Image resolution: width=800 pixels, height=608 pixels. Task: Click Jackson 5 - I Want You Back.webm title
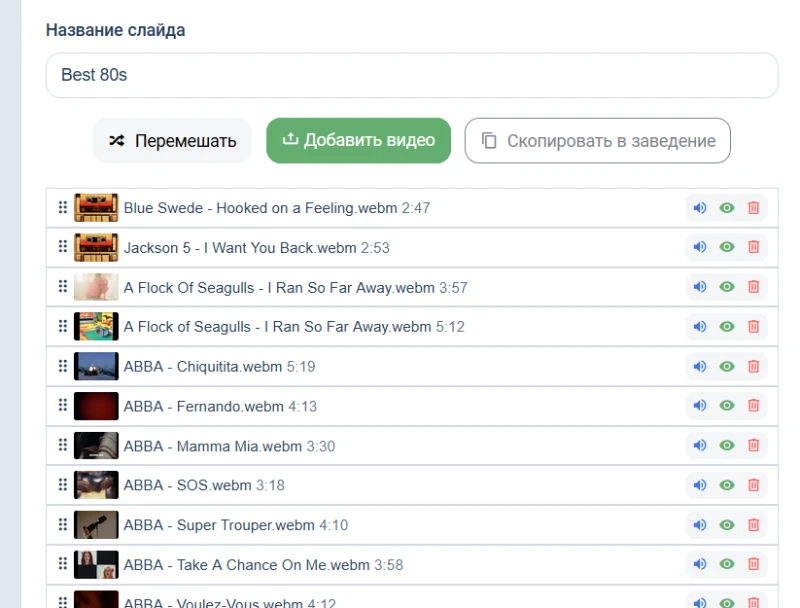(240, 248)
